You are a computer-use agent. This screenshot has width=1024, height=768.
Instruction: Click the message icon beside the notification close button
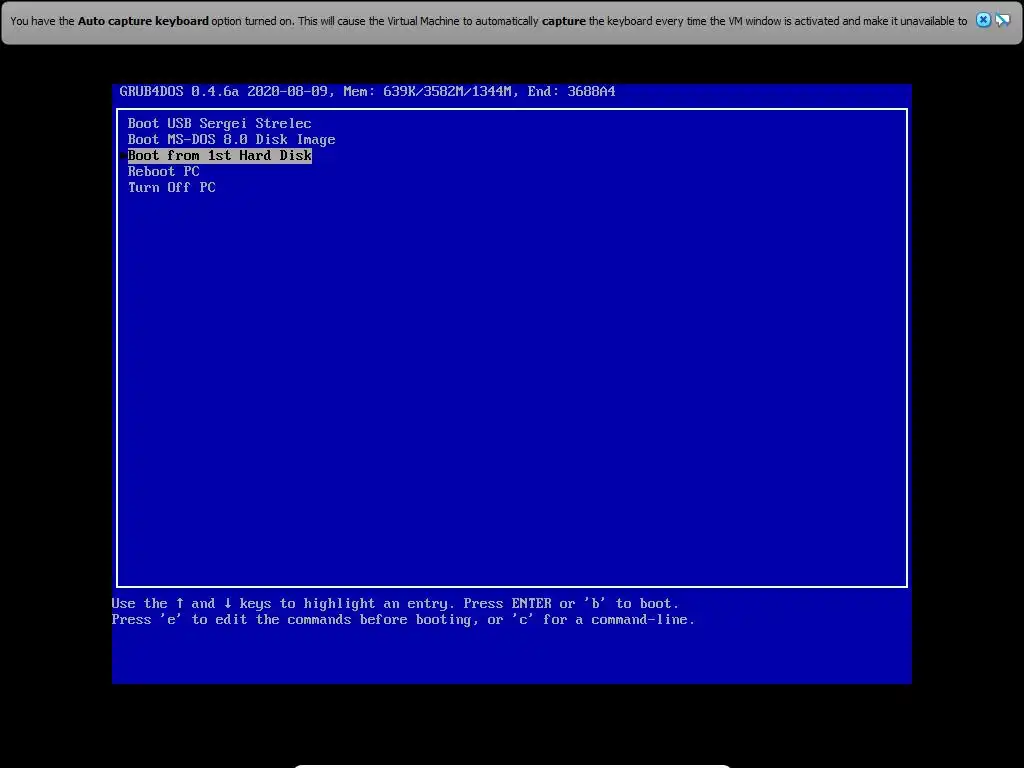1002,20
